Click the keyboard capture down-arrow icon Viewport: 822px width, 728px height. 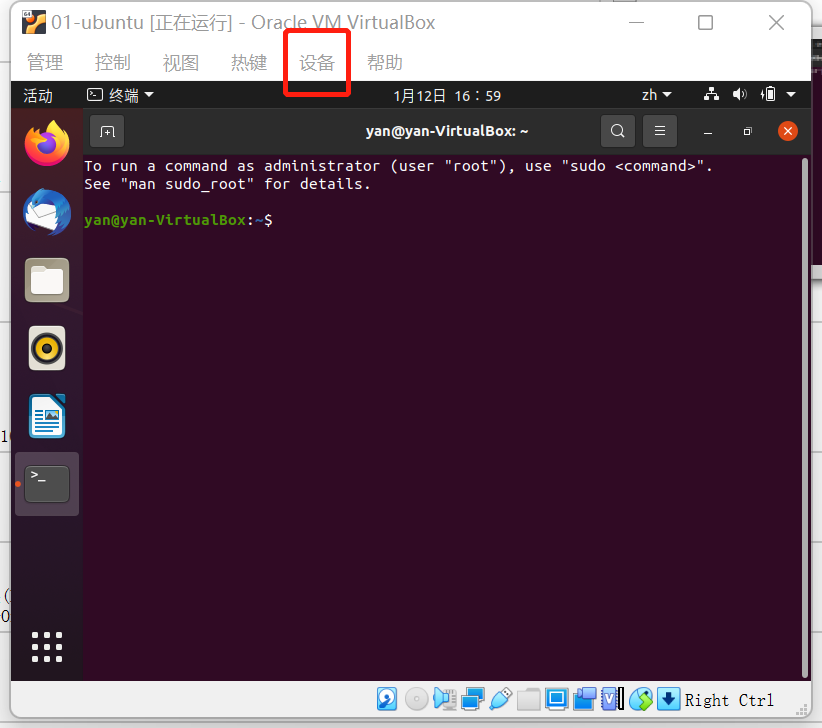click(668, 699)
